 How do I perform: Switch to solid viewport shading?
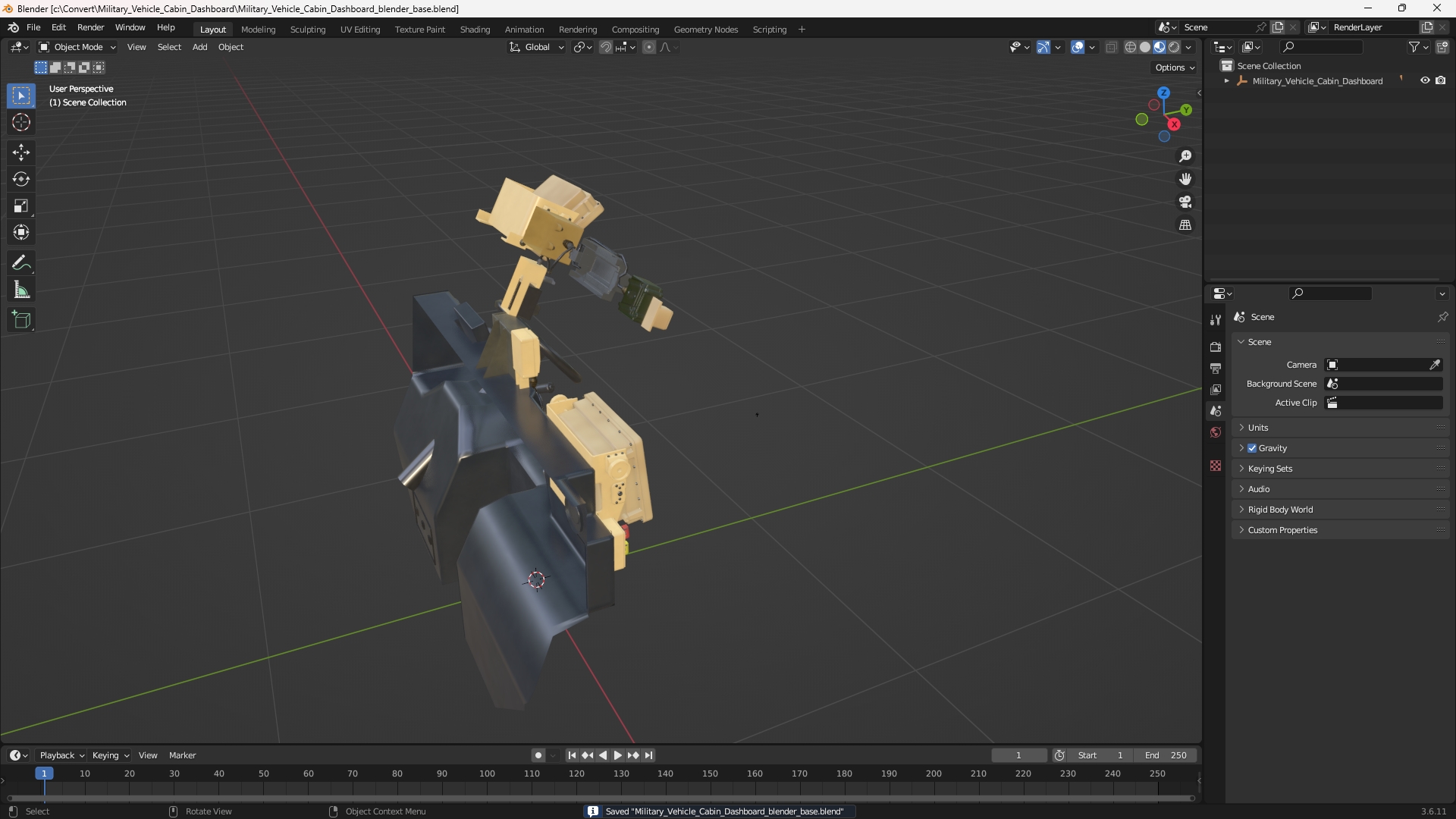(1145, 47)
